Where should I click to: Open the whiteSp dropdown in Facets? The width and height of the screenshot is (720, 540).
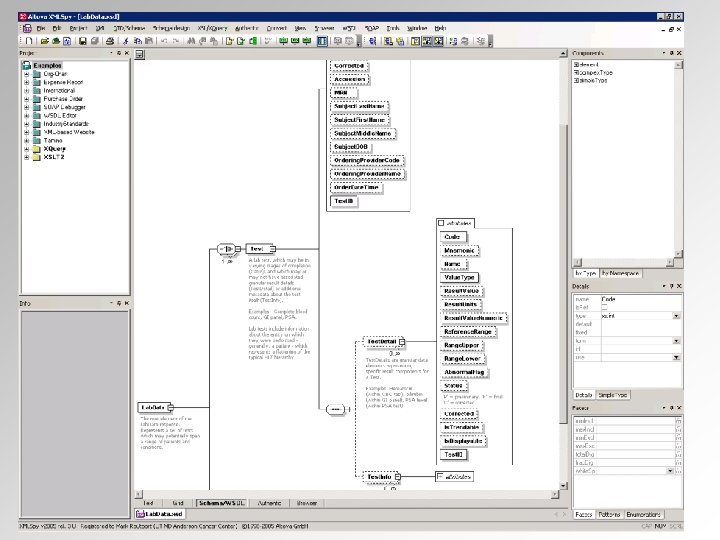coord(670,471)
